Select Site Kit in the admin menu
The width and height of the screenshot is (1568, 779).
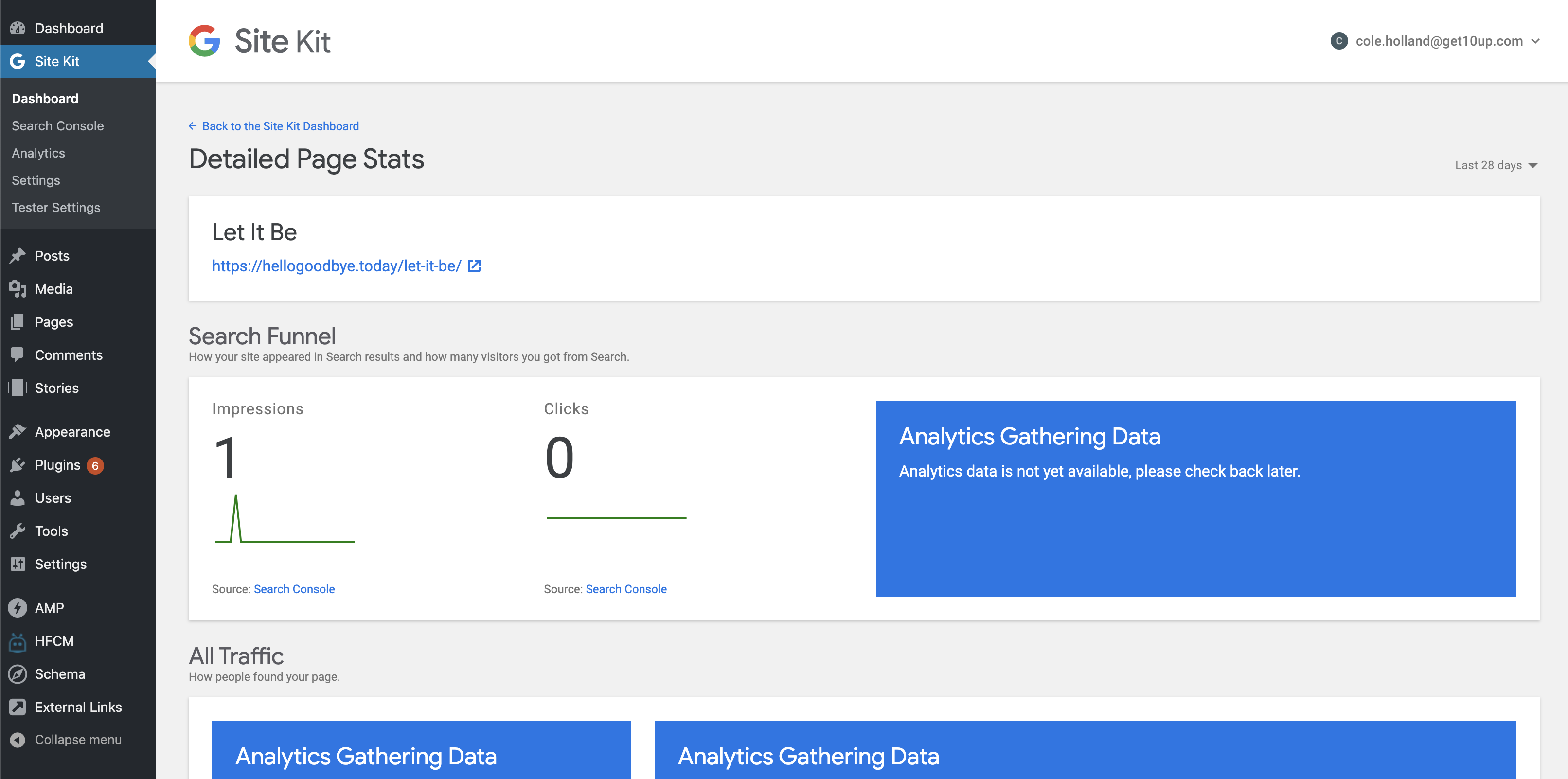click(x=78, y=61)
